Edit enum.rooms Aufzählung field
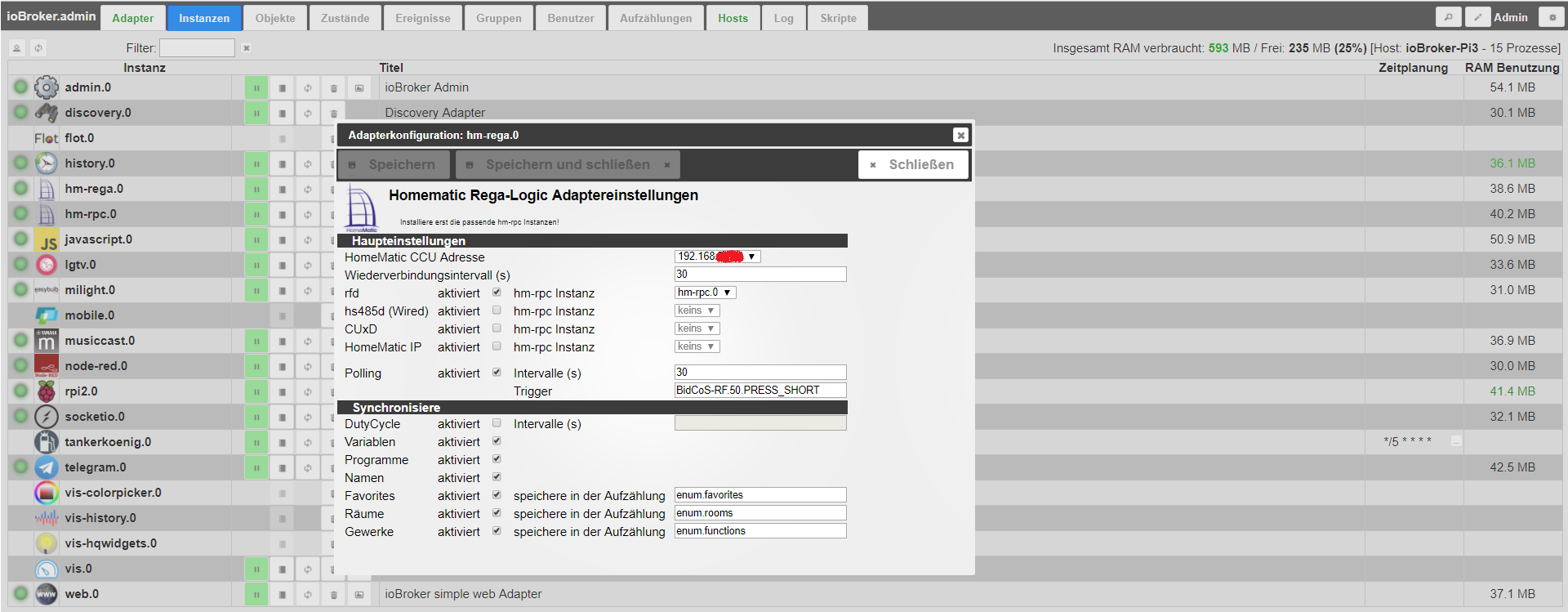Image resolution: width=1568 pixels, height=612 pixels. click(x=760, y=513)
